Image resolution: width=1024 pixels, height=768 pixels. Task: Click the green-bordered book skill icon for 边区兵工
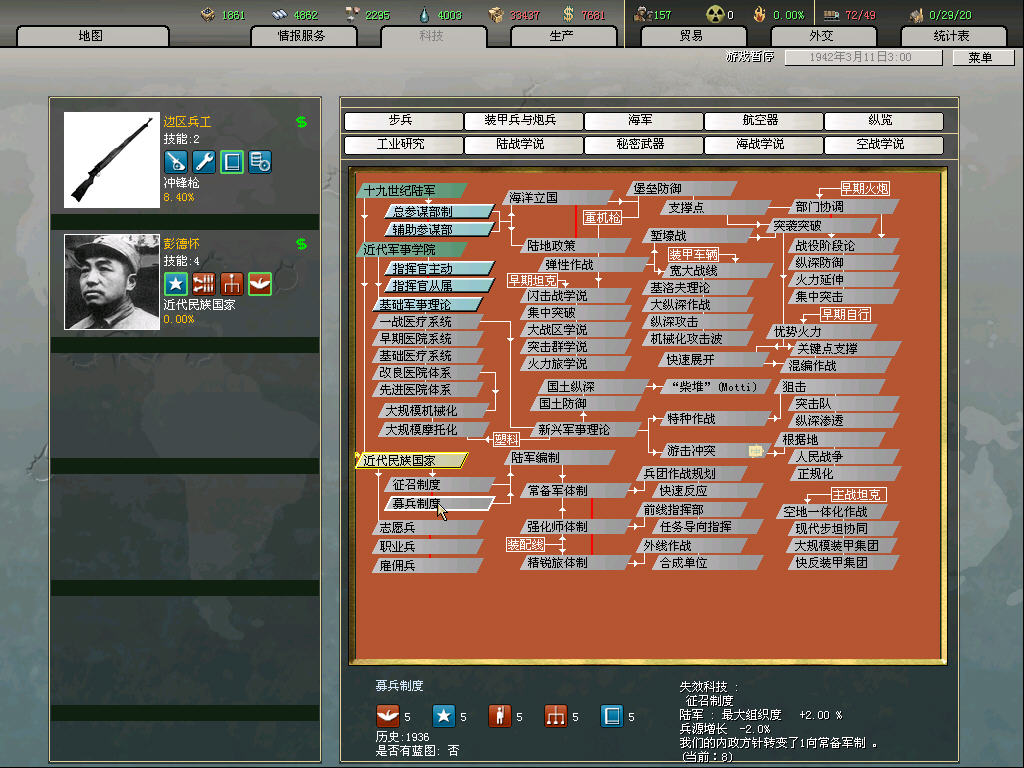click(x=232, y=162)
